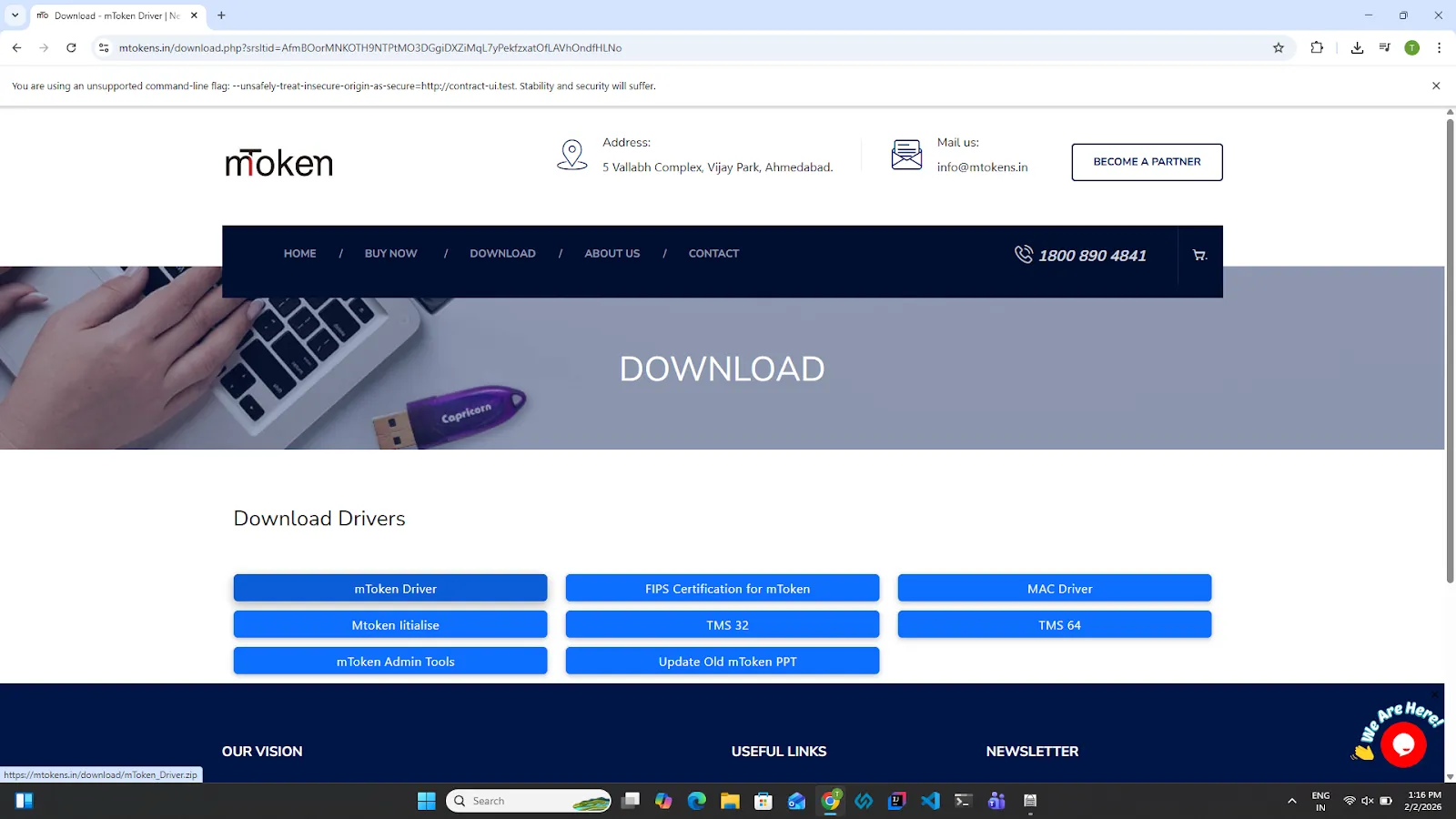
Task: Reload the page
Action: (x=71, y=48)
